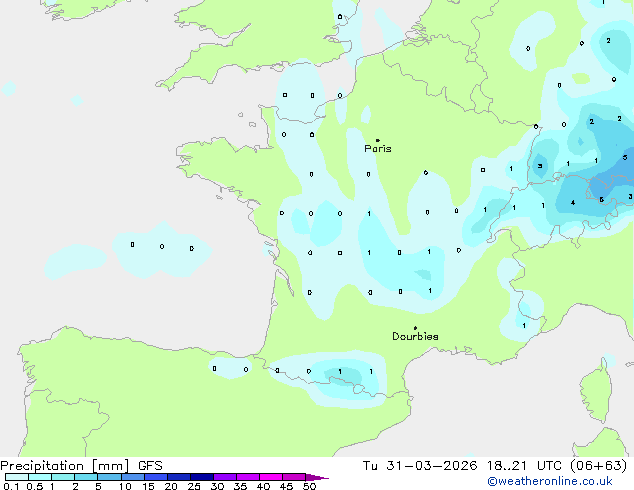Click the '45' legend label
The height and width of the screenshot is (490, 634).
point(286,486)
